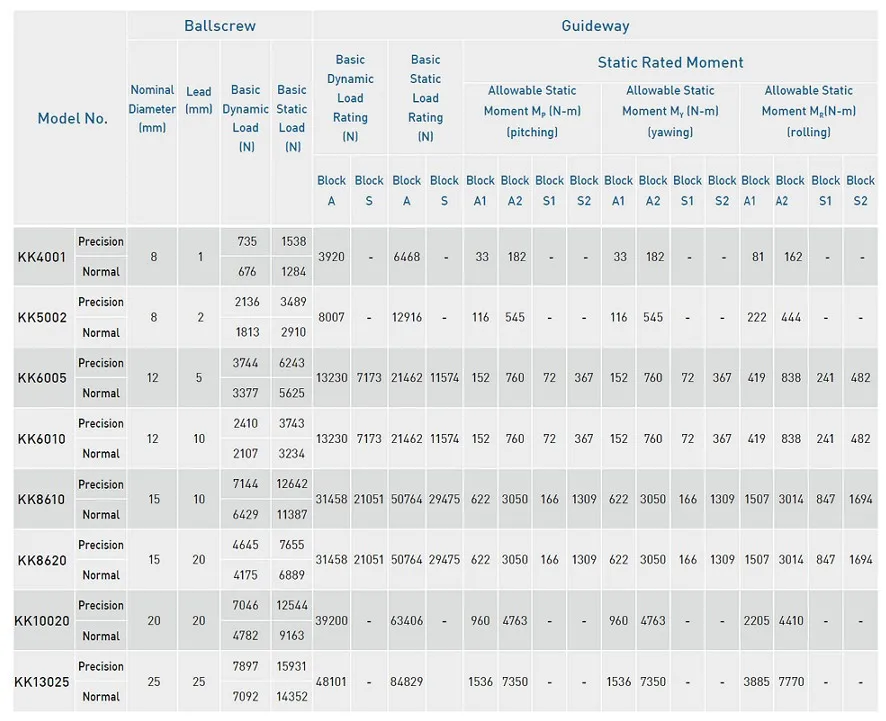Click model name KK4001
Screen dimensions: 886x721
pos(42,257)
